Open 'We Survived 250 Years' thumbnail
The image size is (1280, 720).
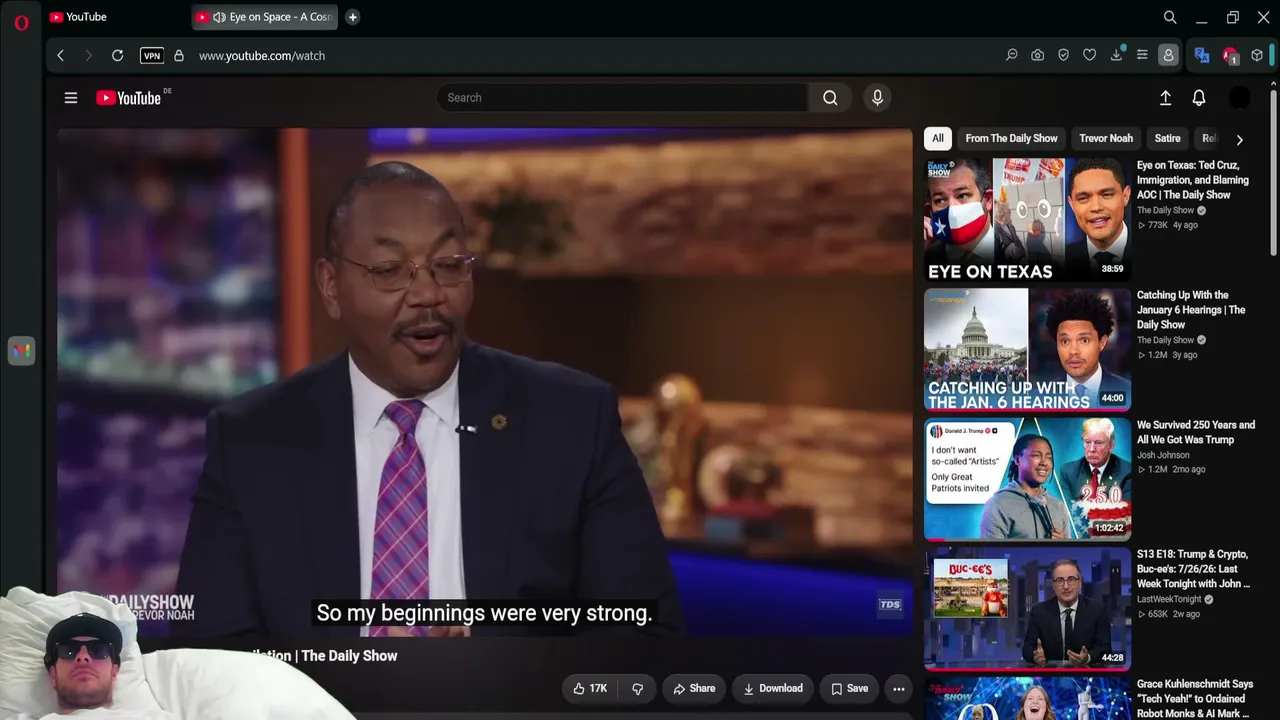(x=1027, y=479)
